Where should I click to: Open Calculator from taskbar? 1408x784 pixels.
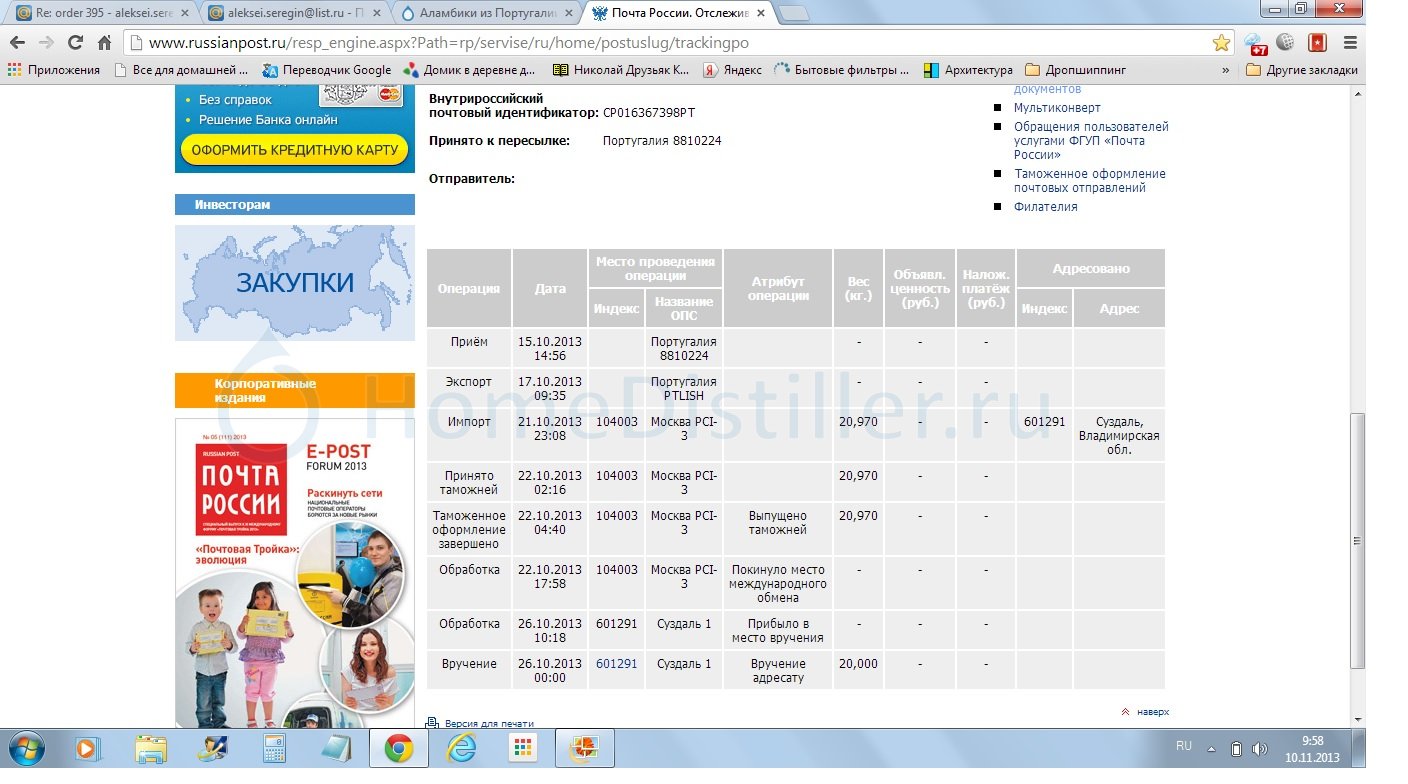[274, 748]
